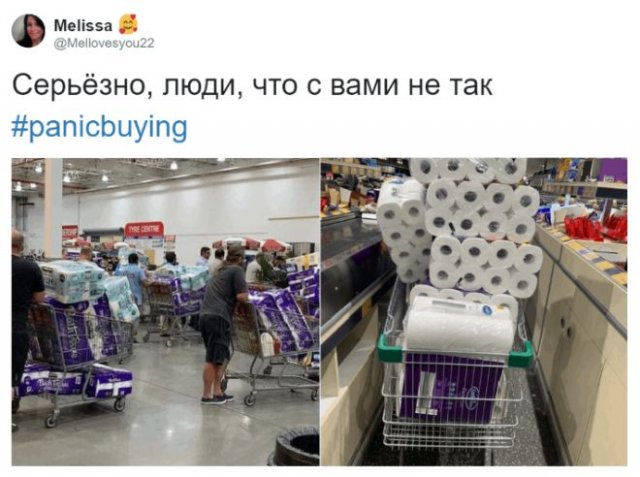Open the right toilet paper cart photo
The image size is (640, 477).
pyautogui.click(x=474, y=312)
